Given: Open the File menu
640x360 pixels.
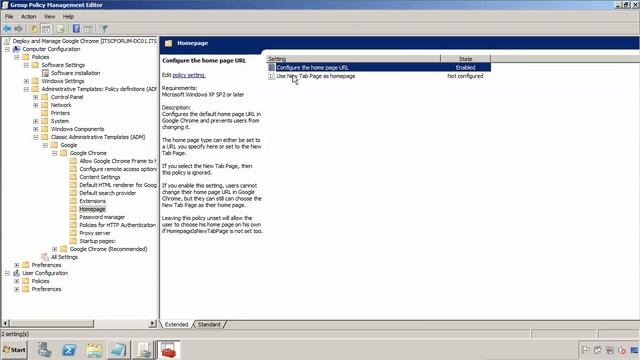Looking at the screenshot, I should coord(9,17).
